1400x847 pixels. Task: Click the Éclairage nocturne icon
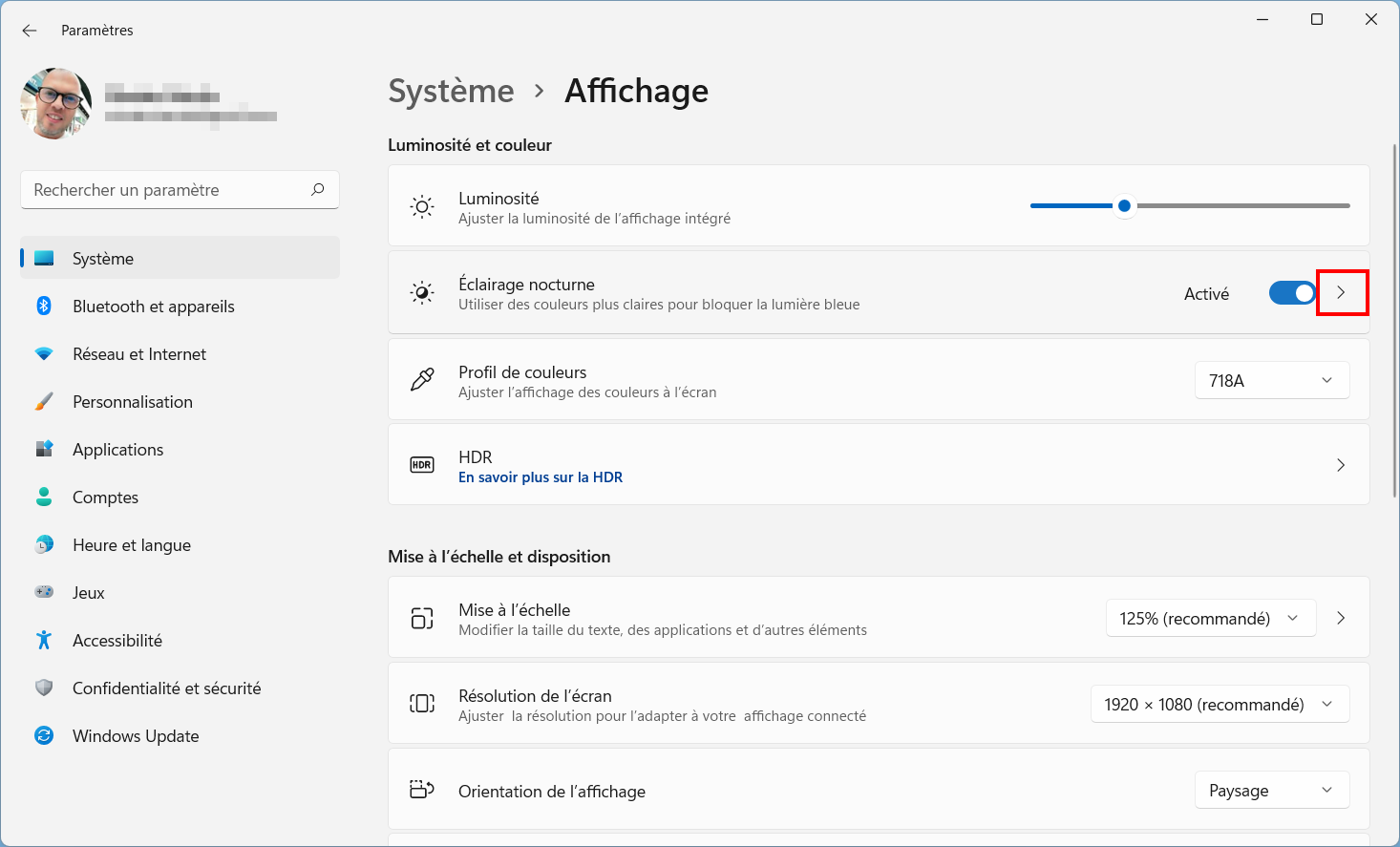[422, 292]
